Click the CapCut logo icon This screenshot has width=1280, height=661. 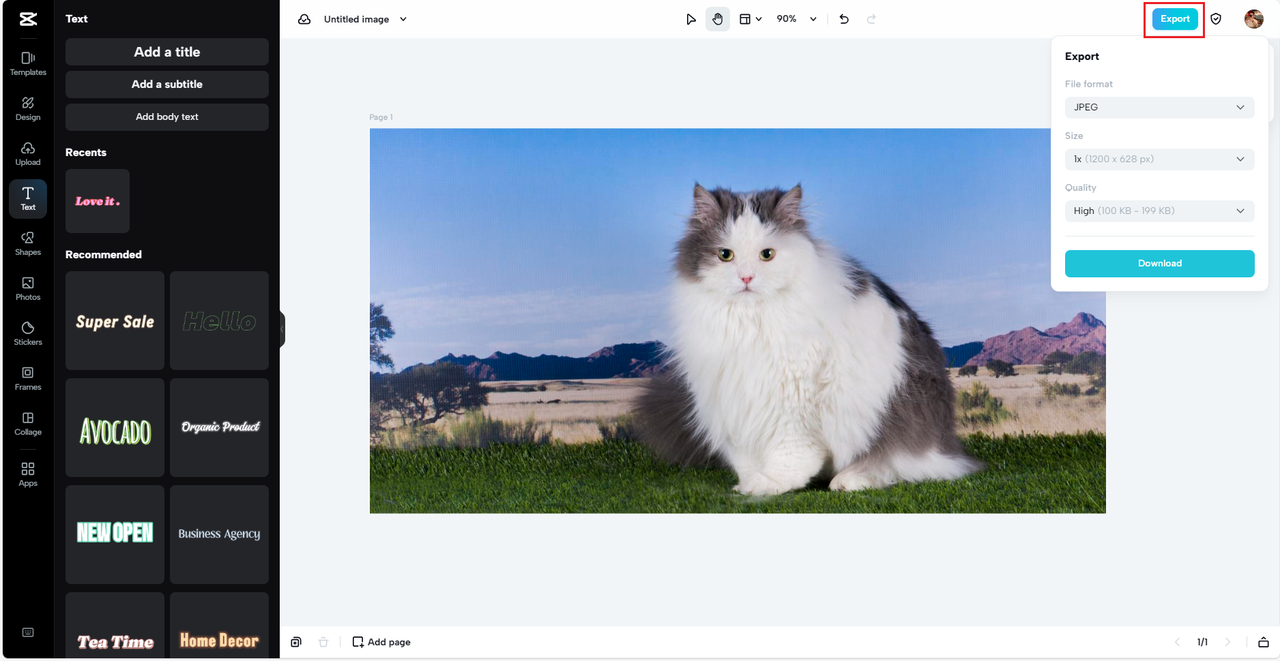coord(27,19)
